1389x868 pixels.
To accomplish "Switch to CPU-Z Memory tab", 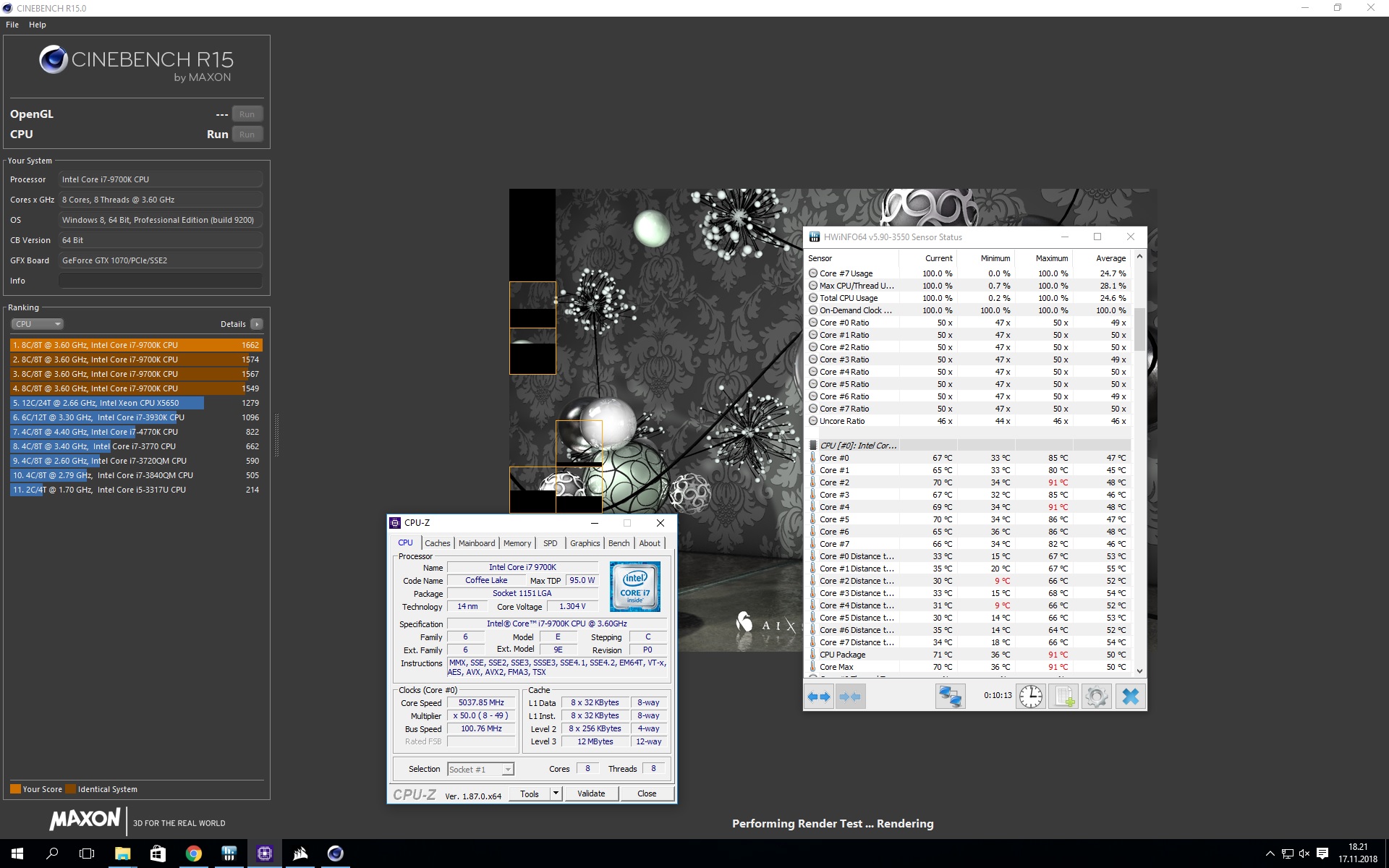I will (x=517, y=543).
